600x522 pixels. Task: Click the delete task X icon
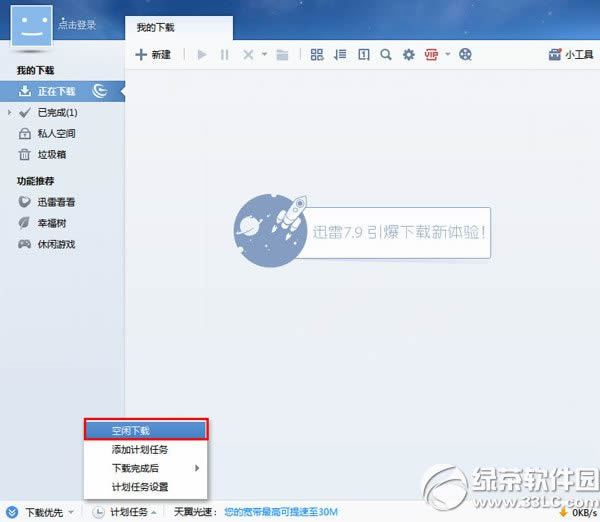pos(248,55)
